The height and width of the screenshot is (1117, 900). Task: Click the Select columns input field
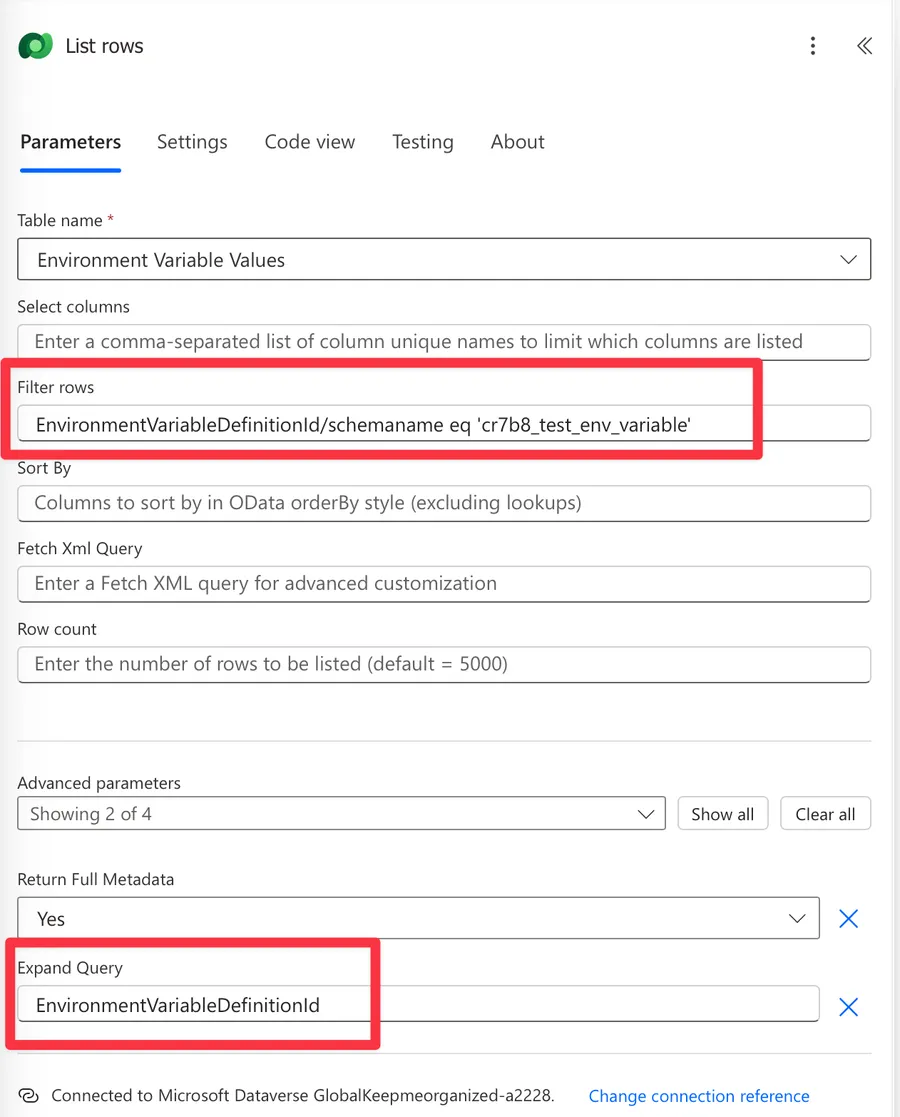click(444, 342)
